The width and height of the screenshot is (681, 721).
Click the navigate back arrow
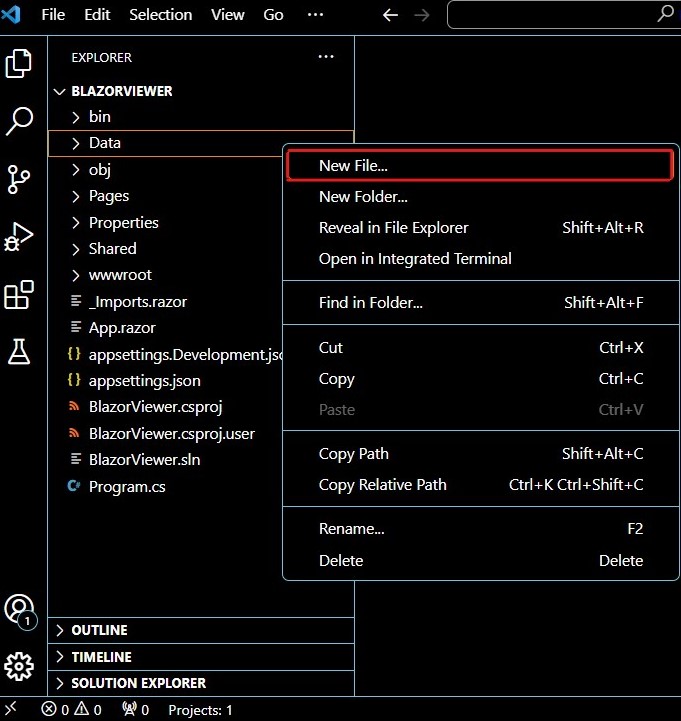(391, 15)
